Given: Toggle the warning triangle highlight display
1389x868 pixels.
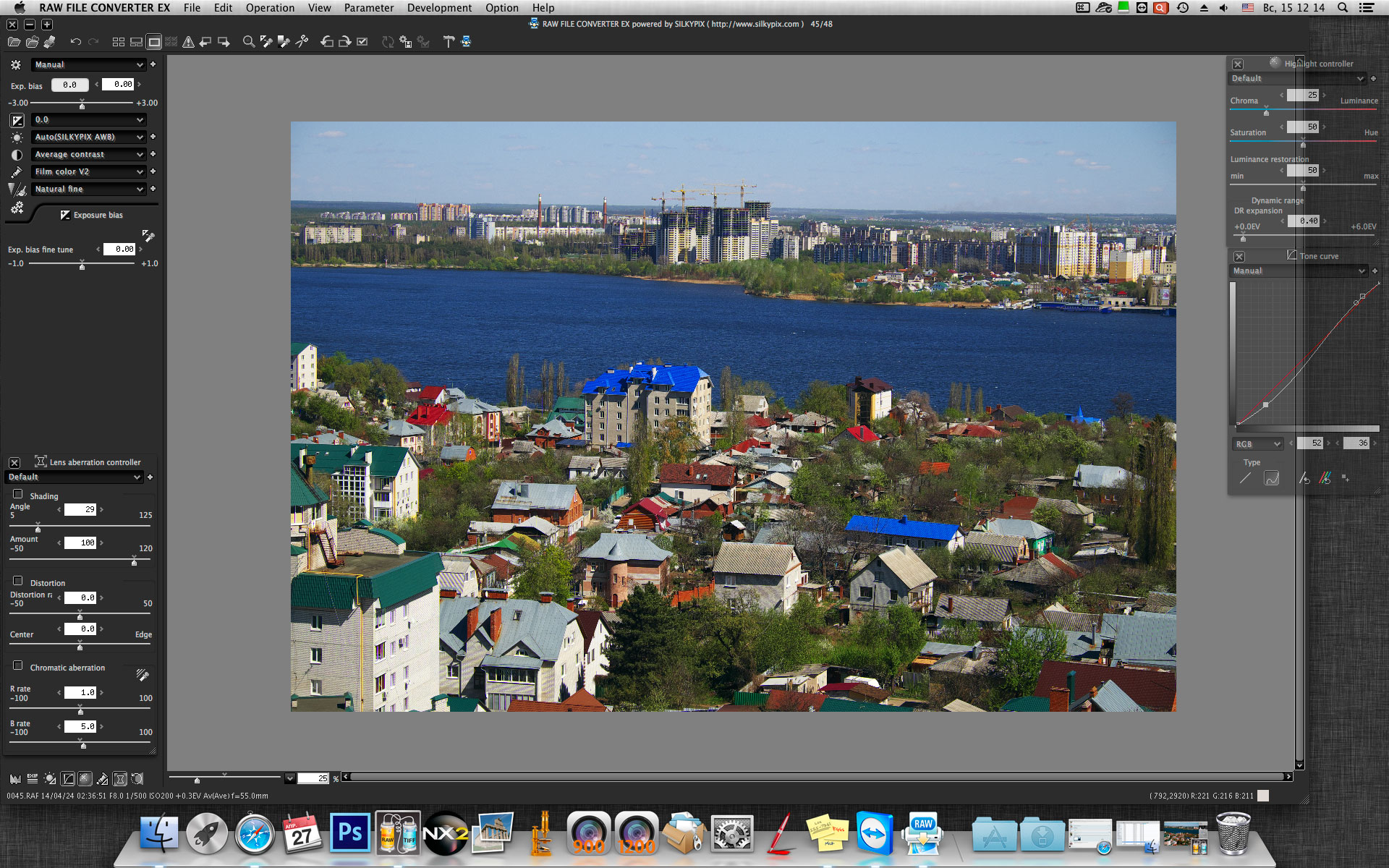Looking at the screenshot, I should pos(188,42).
